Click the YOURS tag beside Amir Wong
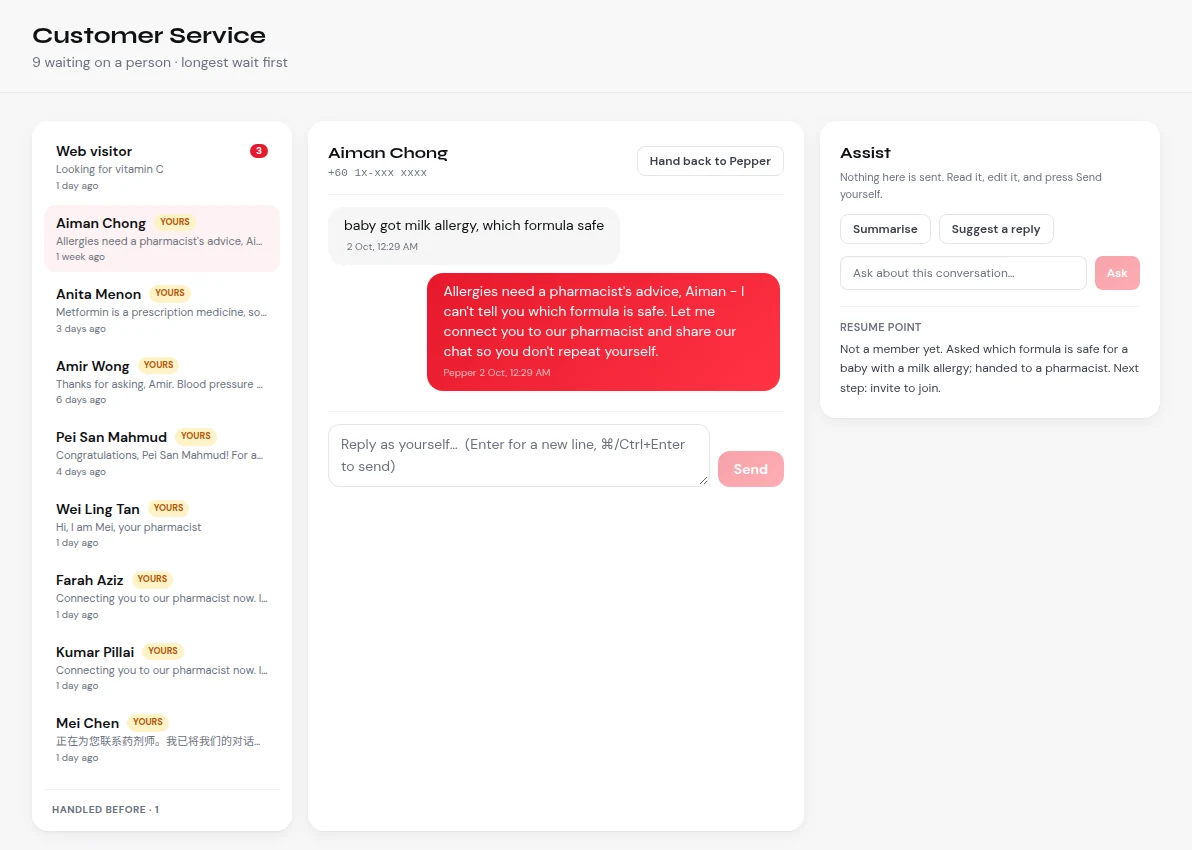 pos(158,365)
